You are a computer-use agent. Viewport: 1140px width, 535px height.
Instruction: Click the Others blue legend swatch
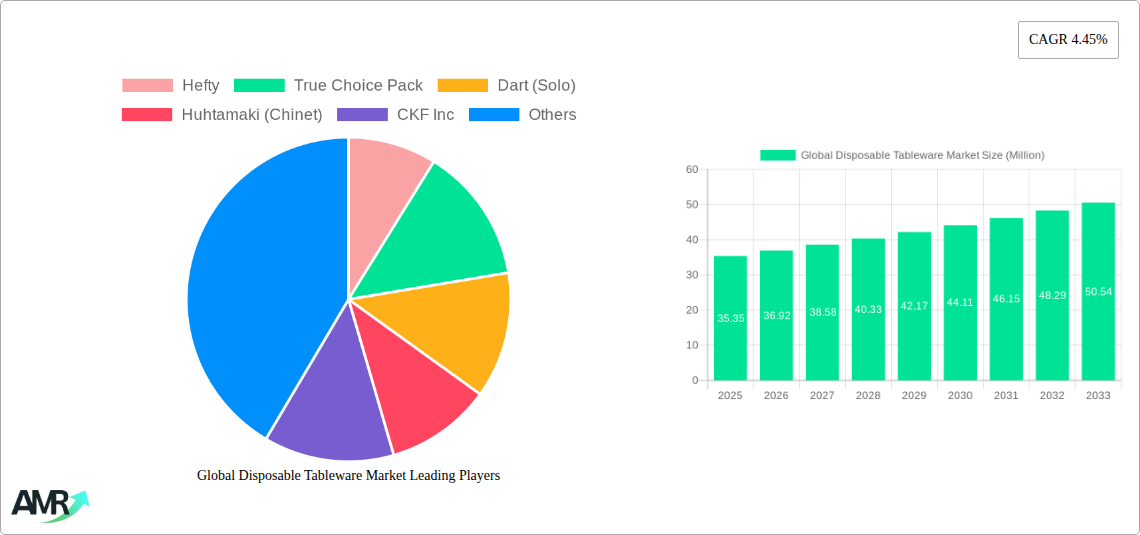[494, 115]
